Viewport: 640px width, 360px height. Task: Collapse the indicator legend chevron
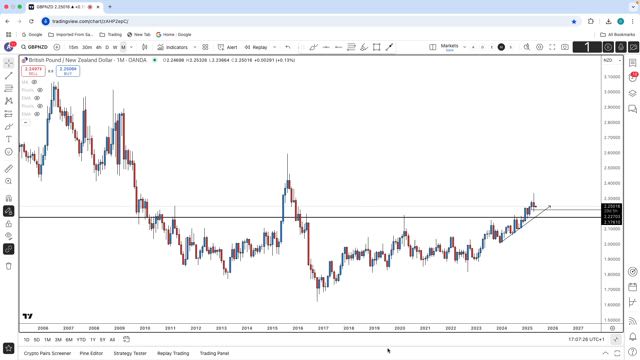tap(26, 122)
